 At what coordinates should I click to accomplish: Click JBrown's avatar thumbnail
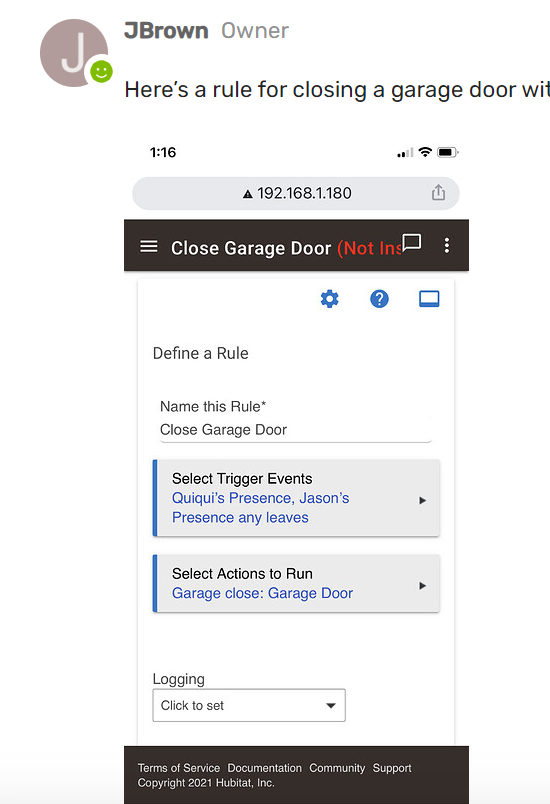(74, 53)
